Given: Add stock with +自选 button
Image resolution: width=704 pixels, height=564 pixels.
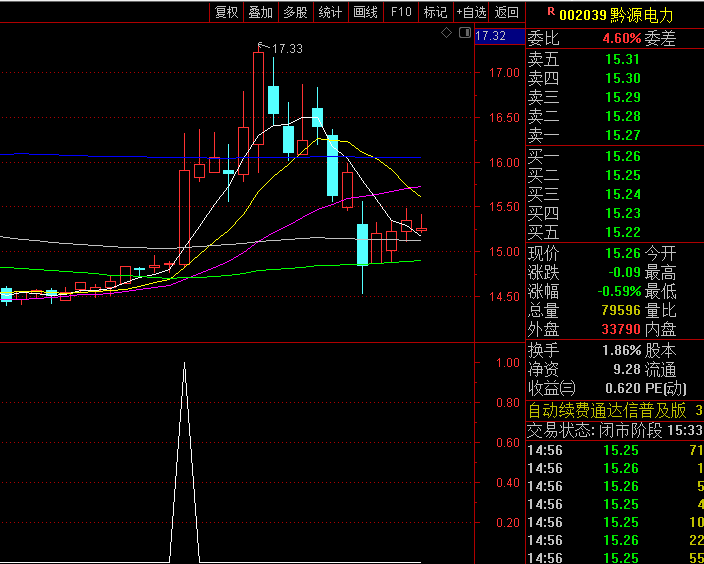Looking at the screenshot, I should pos(471,12).
